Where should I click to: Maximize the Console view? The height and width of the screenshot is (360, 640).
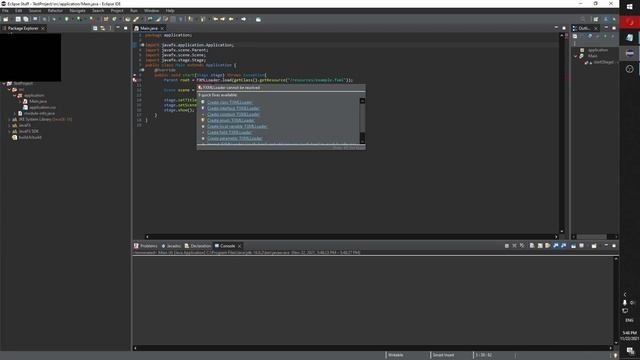614,246
